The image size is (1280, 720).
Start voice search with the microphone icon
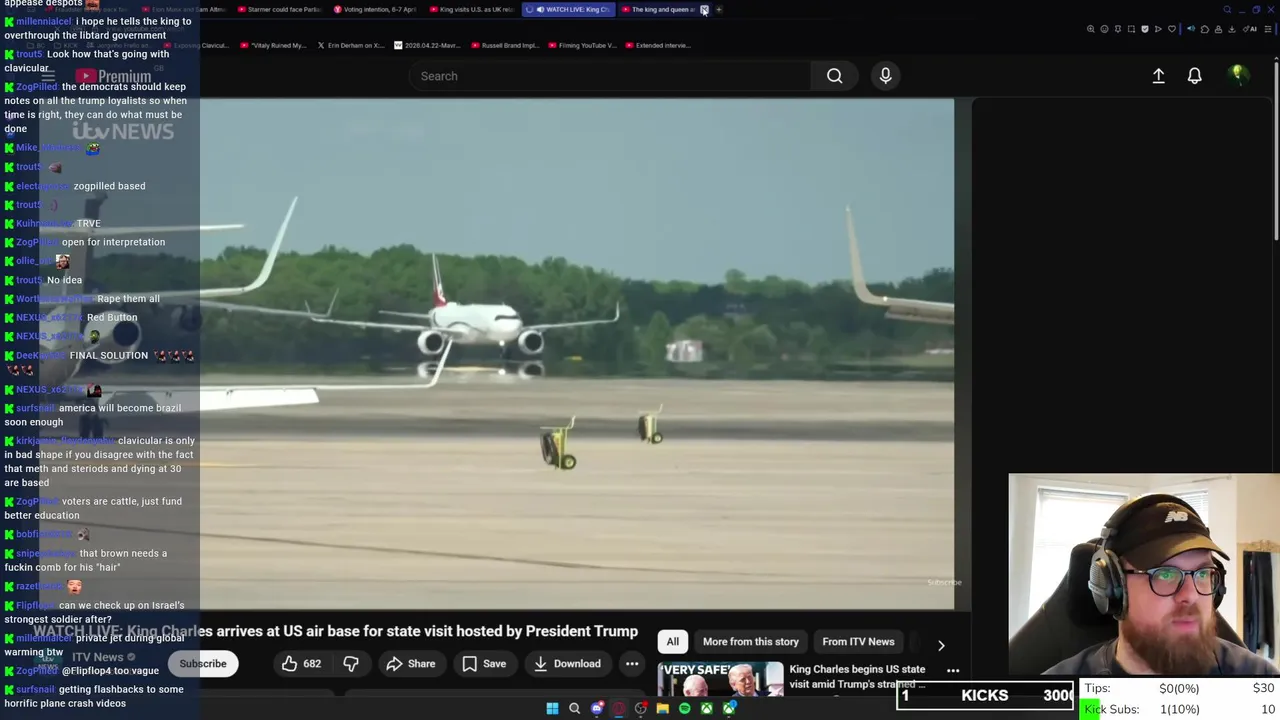[885, 76]
